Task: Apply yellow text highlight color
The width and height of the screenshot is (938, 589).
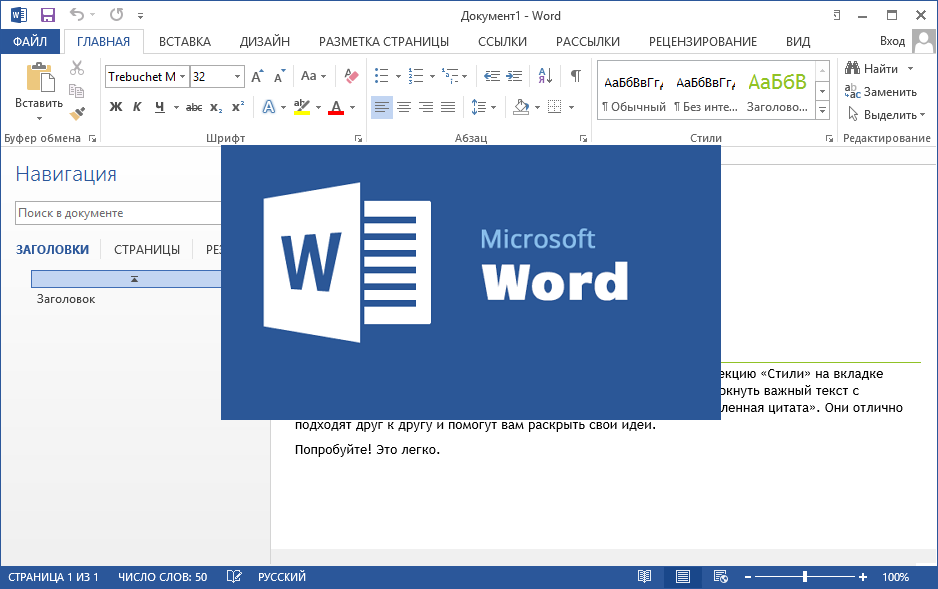Action: click(x=302, y=107)
